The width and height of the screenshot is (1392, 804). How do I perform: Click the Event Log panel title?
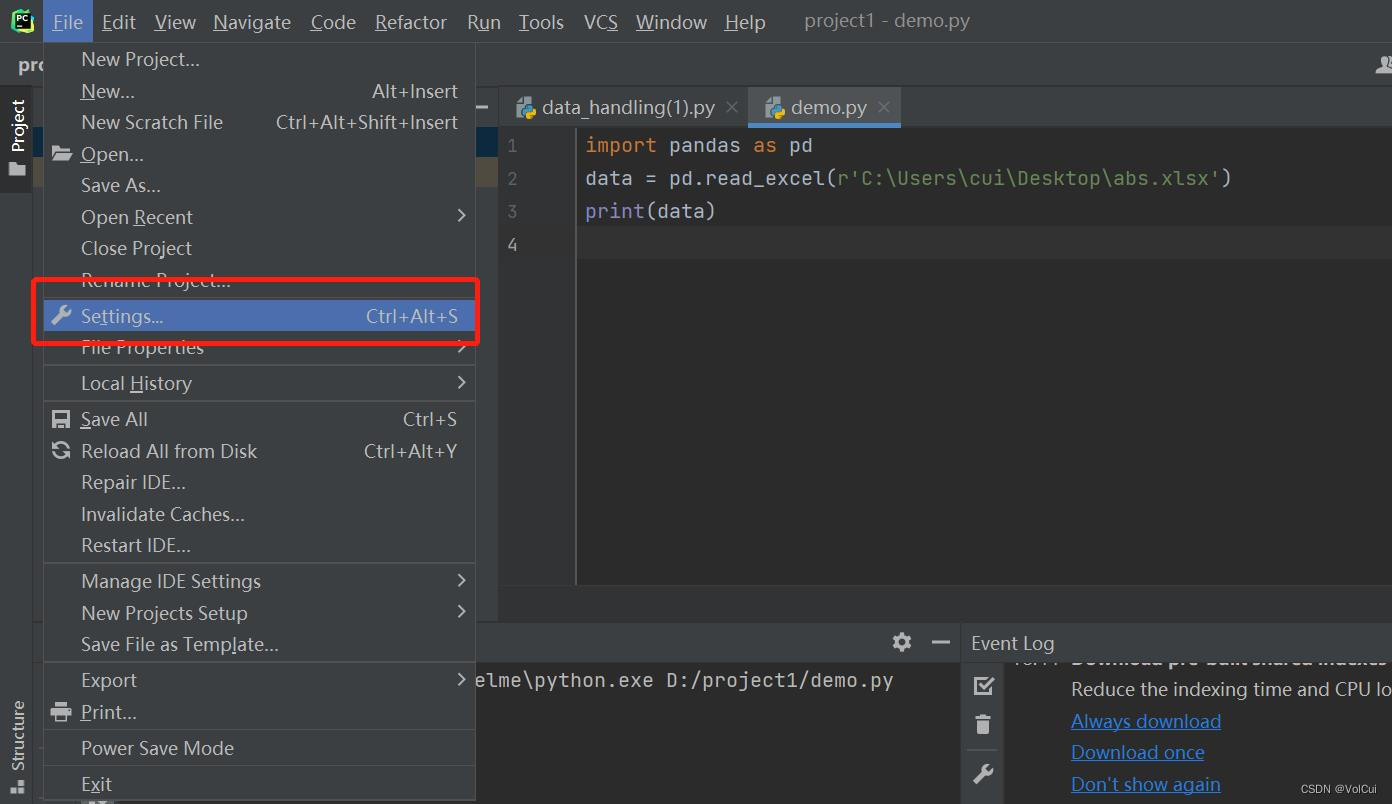(1012, 643)
